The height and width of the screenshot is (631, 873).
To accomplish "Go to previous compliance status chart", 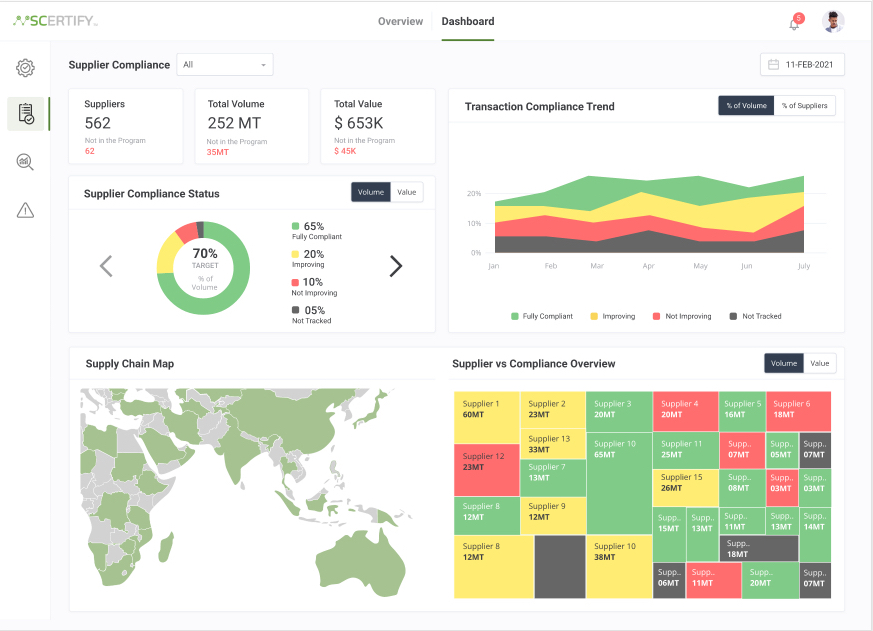I will coord(106,266).
